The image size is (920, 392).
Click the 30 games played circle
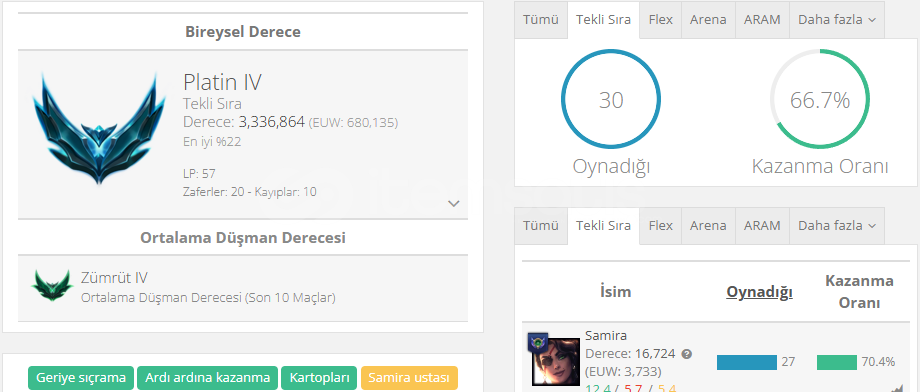point(611,100)
